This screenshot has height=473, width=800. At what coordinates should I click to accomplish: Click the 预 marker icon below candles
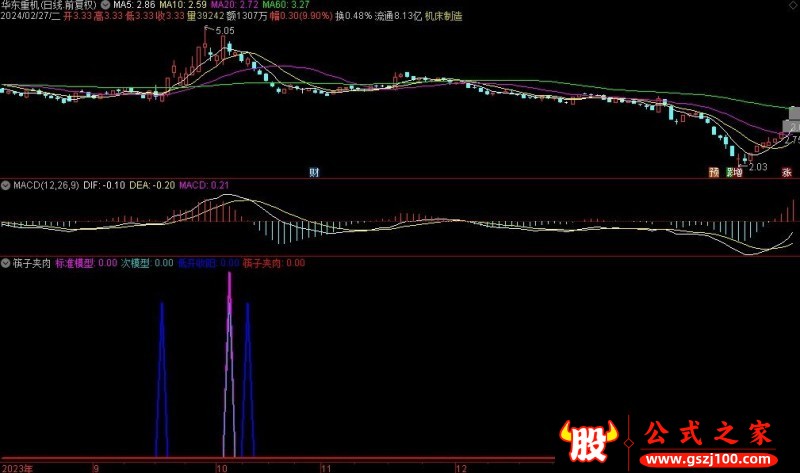pos(714,172)
